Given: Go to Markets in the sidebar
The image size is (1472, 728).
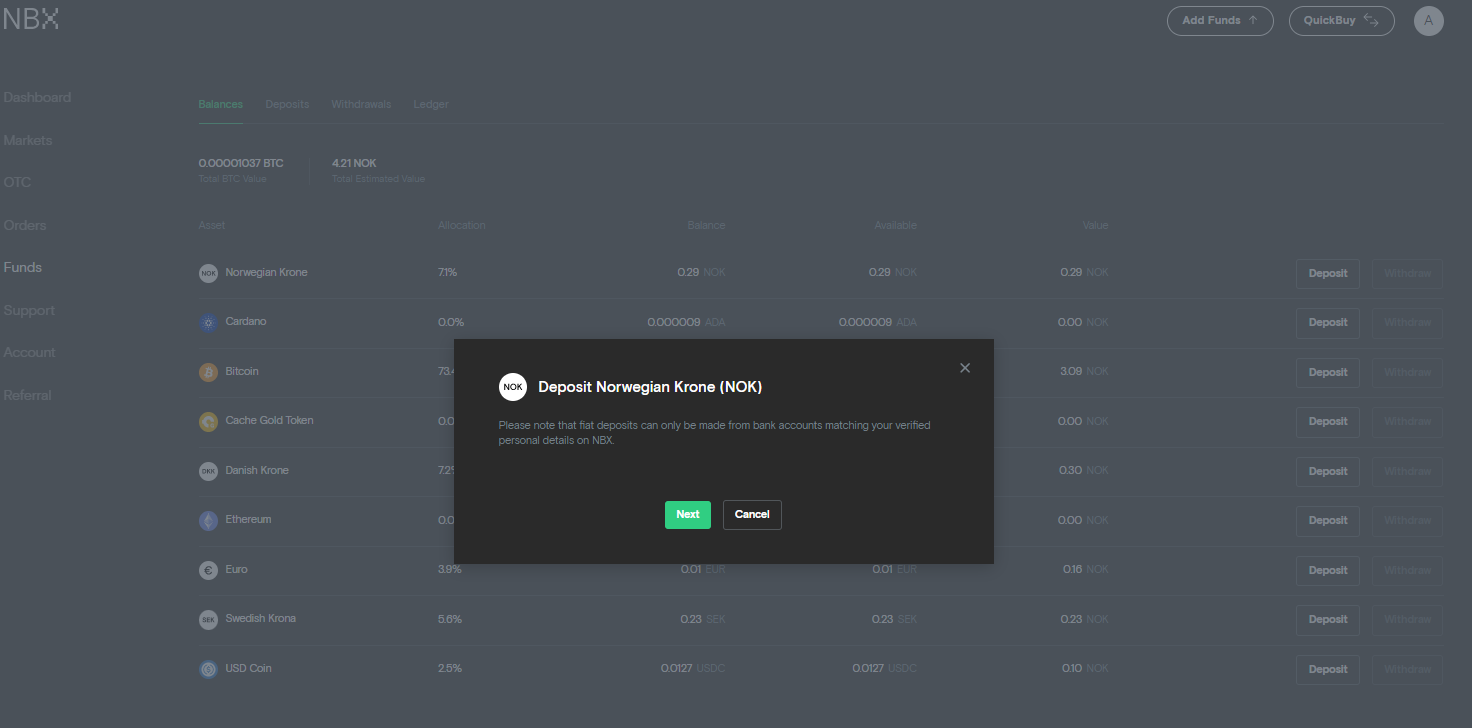Looking at the screenshot, I should pyautogui.click(x=28, y=140).
